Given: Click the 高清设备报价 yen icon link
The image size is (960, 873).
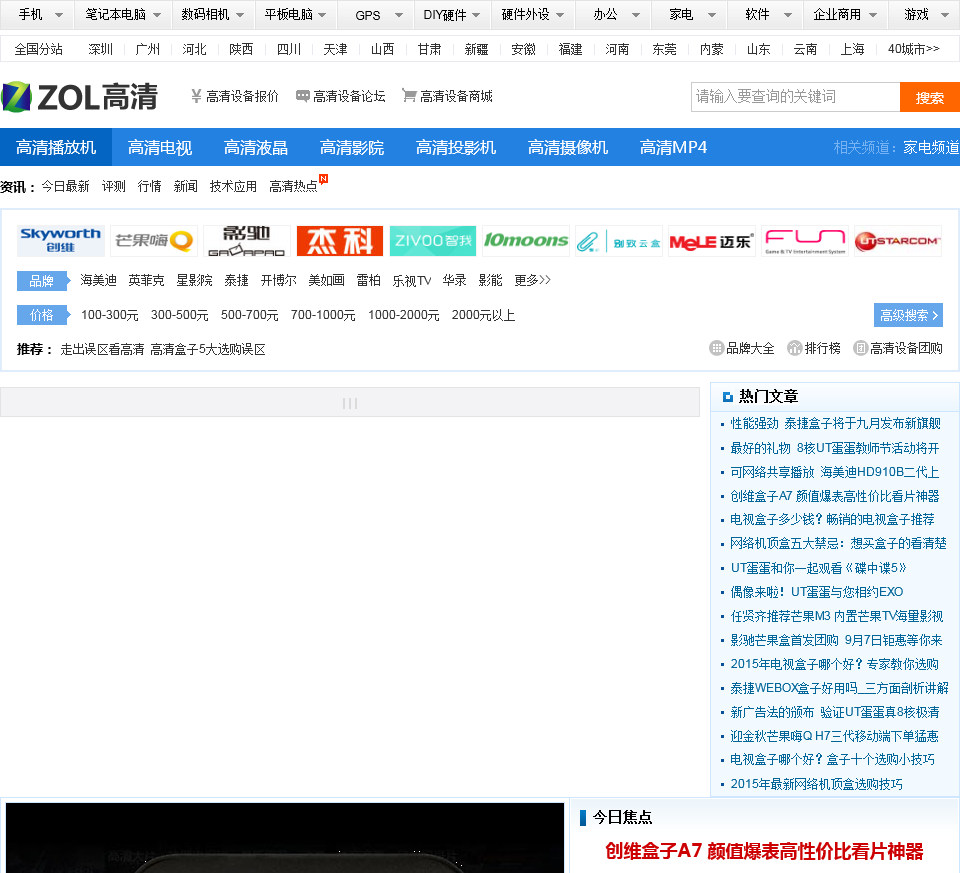Looking at the screenshot, I should click(x=234, y=96).
